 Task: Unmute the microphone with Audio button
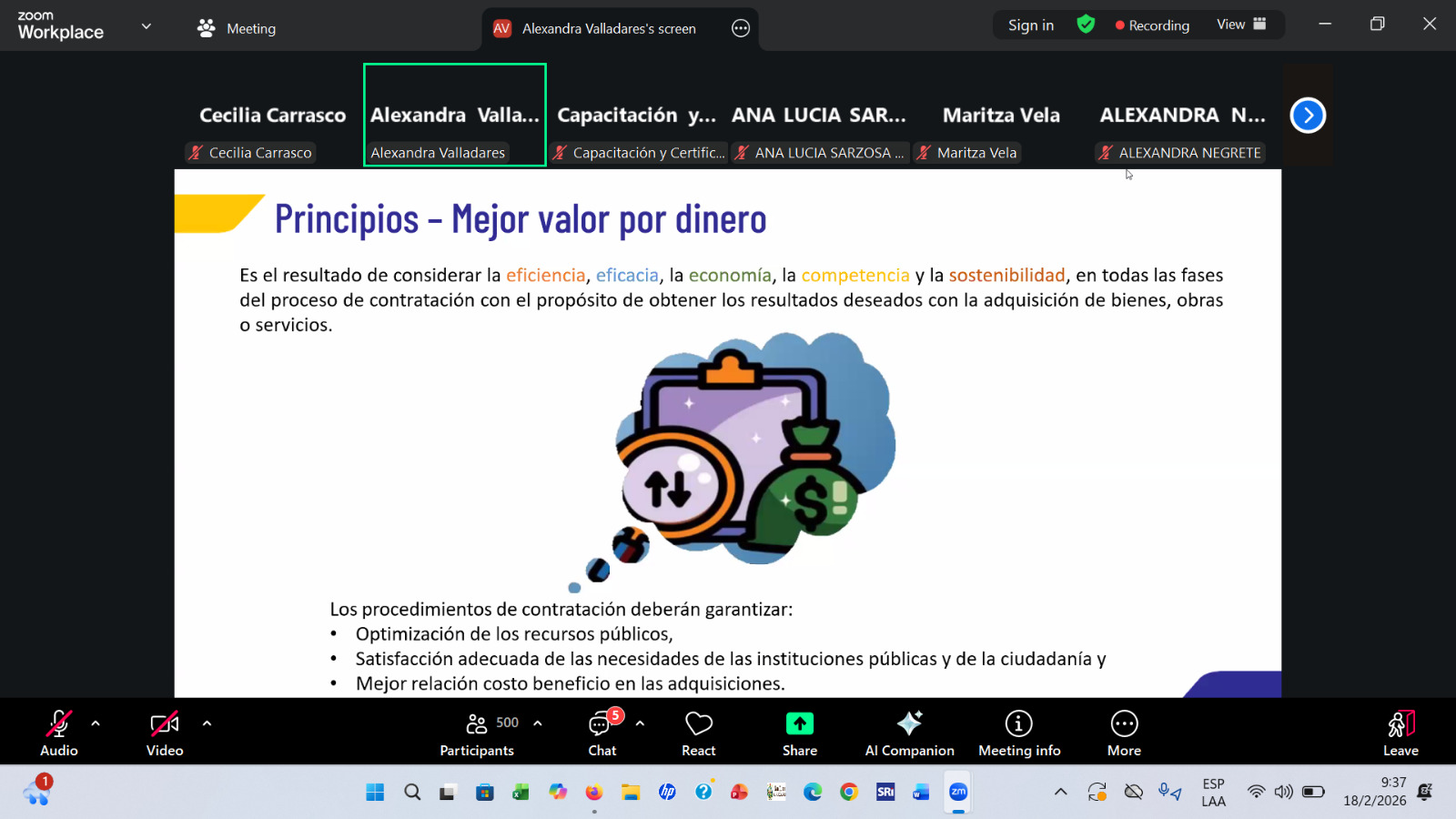pyautogui.click(x=58, y=733)
